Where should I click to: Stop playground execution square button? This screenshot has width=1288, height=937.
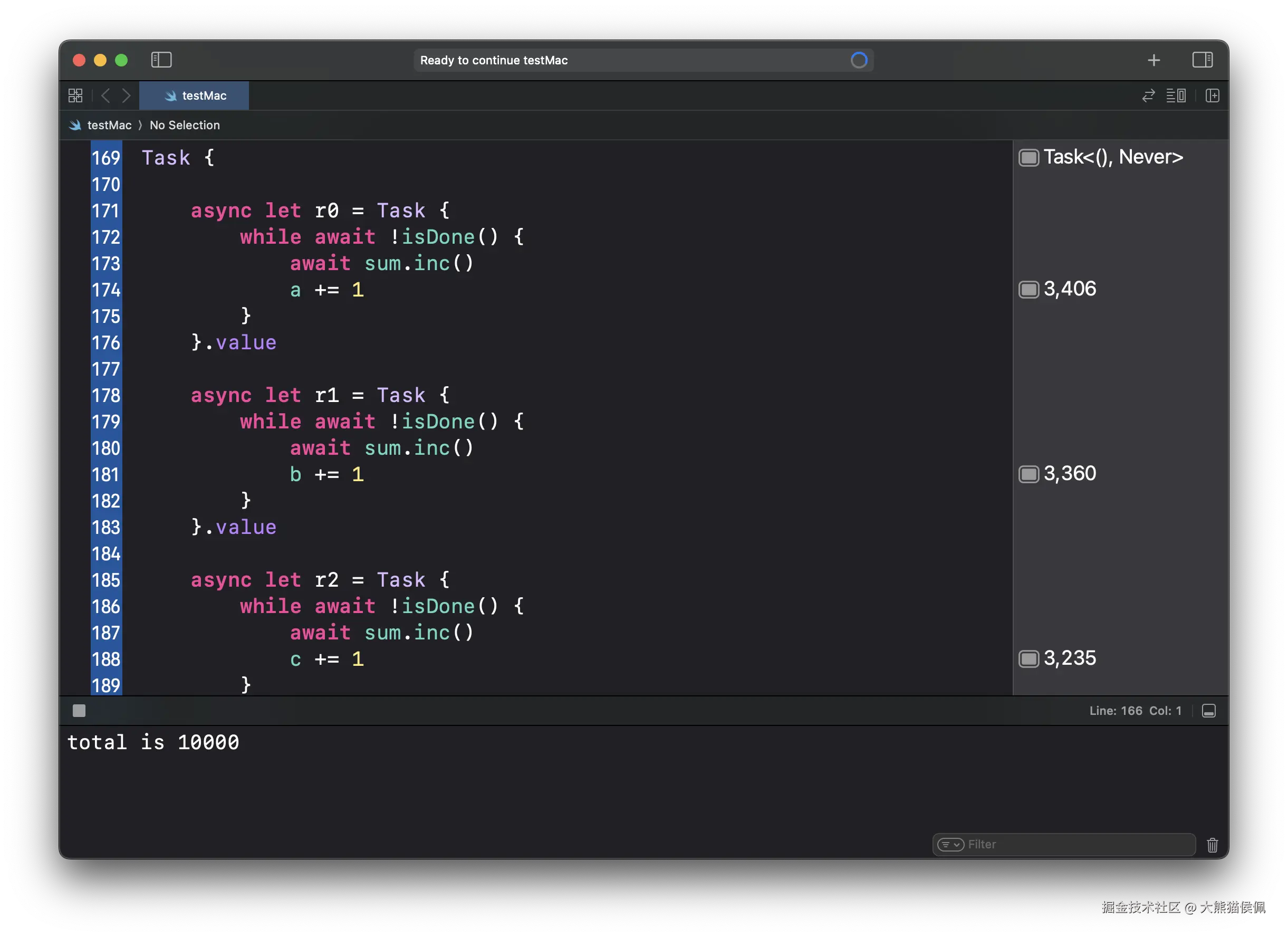79,710
